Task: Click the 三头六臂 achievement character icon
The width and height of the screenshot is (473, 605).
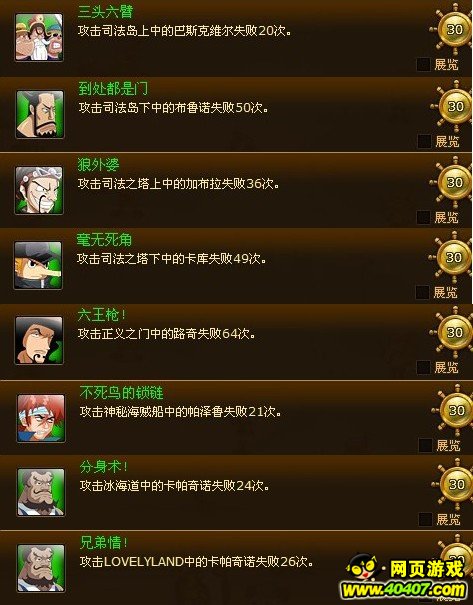Action: [x=39, y=37]
